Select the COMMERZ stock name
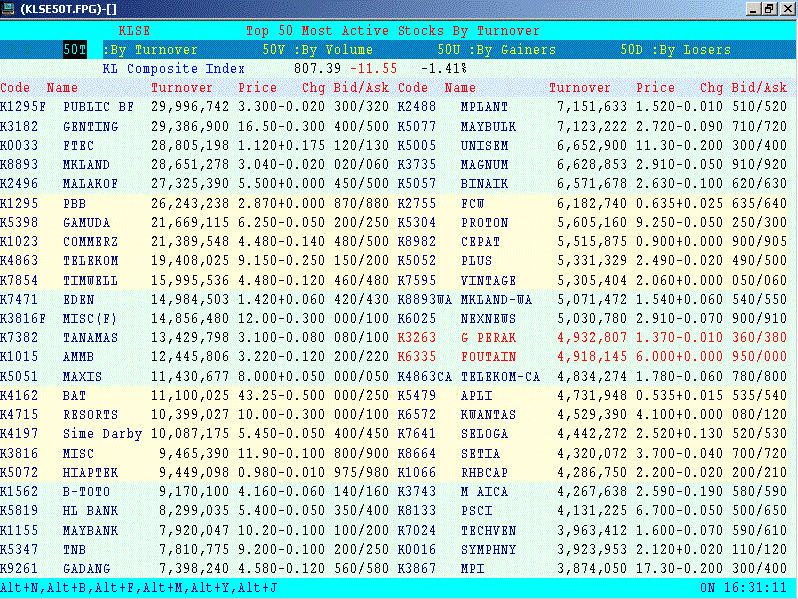The height and width of the screenshot is (599, 798). click(90, 241)
